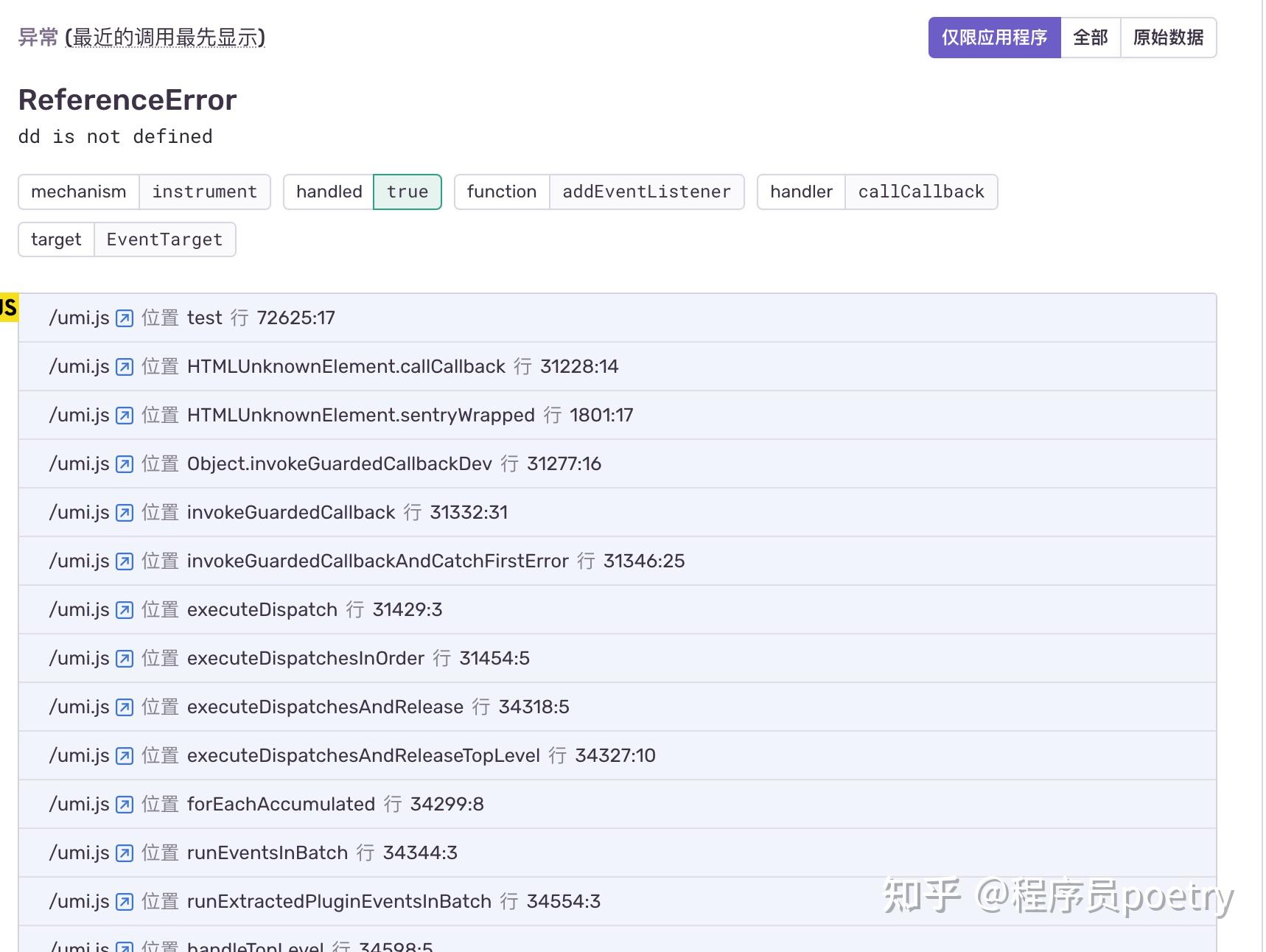Switch to the 原始数据 tab
This screenshot has width=1266, height=952.
click(x=1169, y=36)
